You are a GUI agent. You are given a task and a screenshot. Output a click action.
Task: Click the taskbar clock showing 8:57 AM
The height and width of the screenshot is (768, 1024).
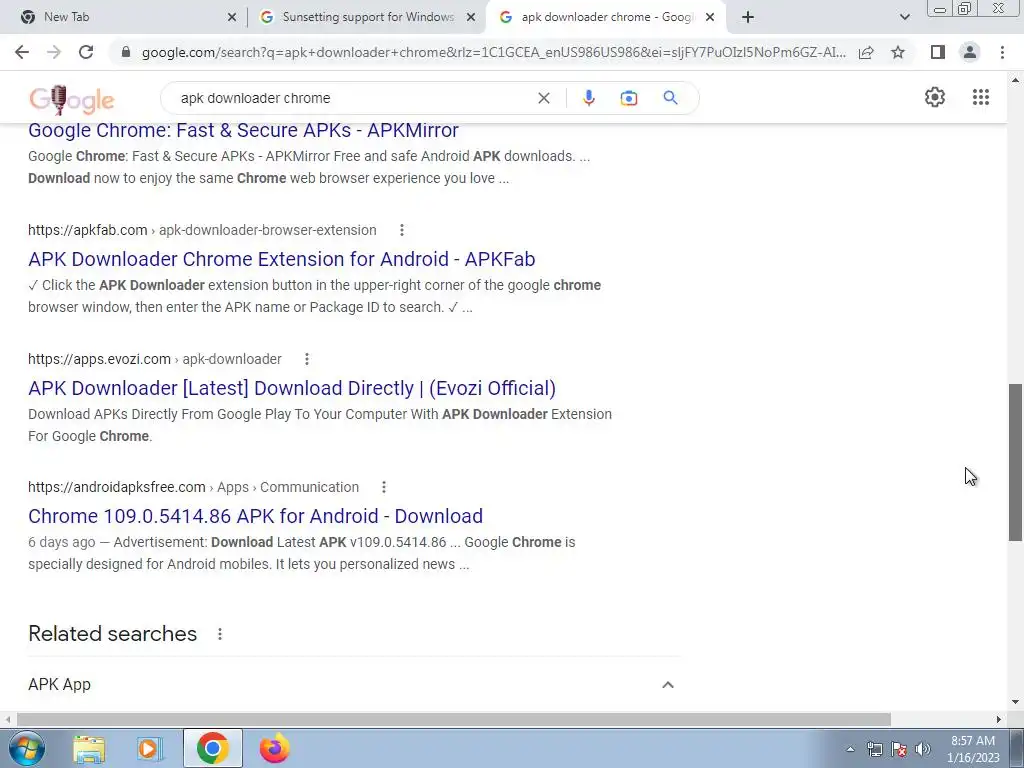[x=973, y=749]
